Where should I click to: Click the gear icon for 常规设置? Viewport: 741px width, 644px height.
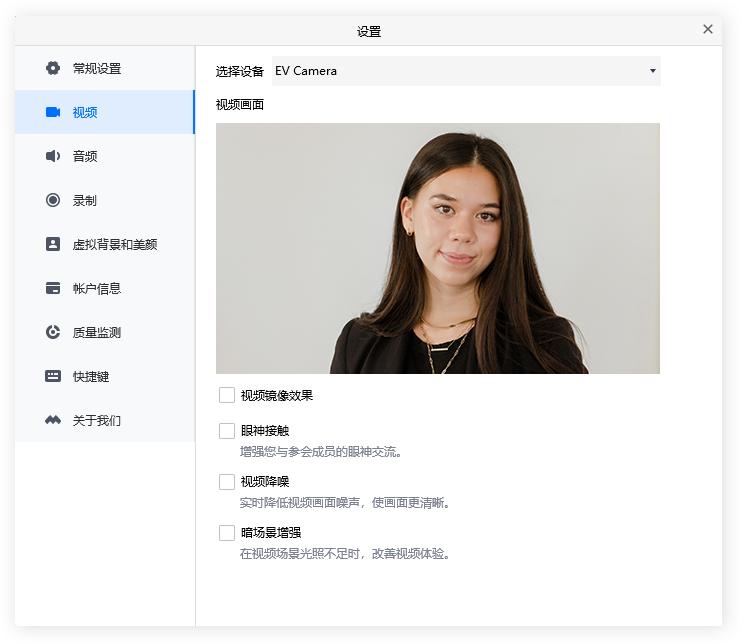pos(53,68)
